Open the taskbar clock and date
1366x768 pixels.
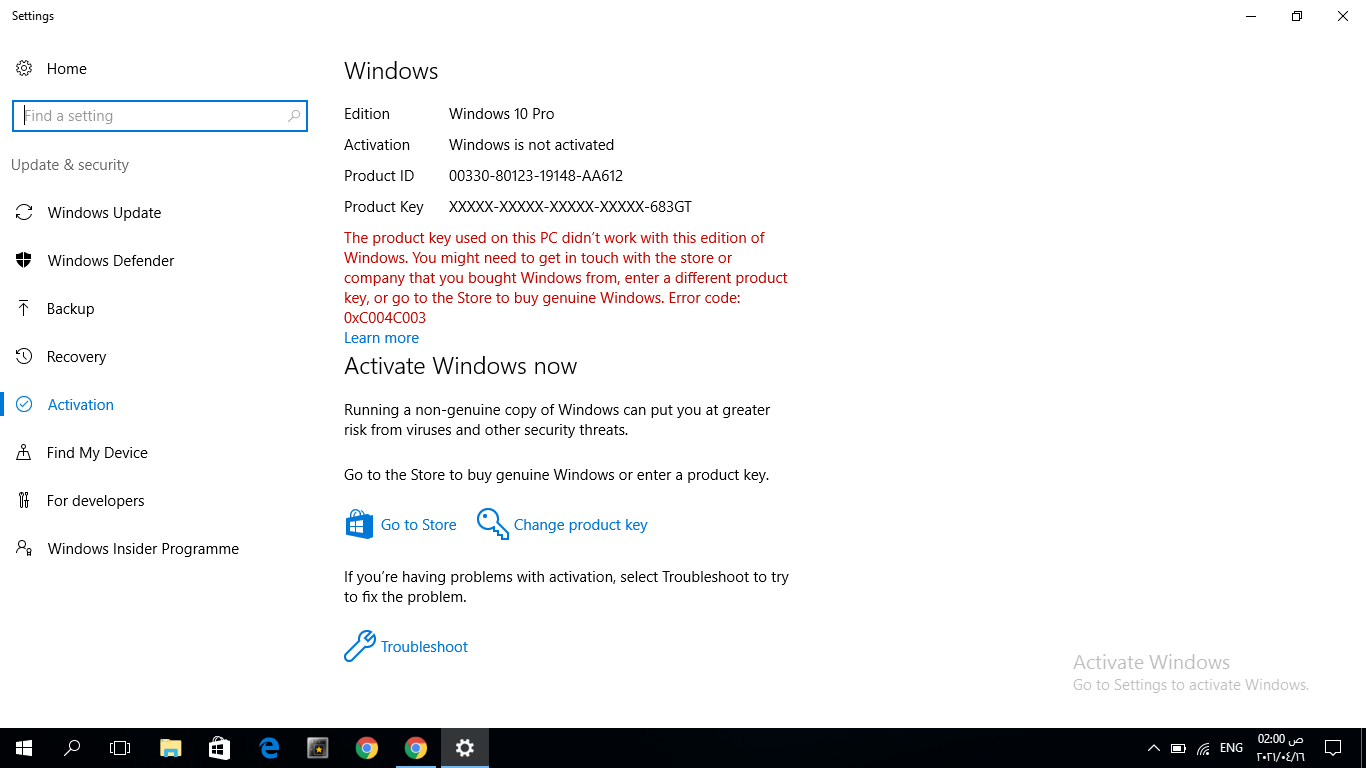point(1280,748)
